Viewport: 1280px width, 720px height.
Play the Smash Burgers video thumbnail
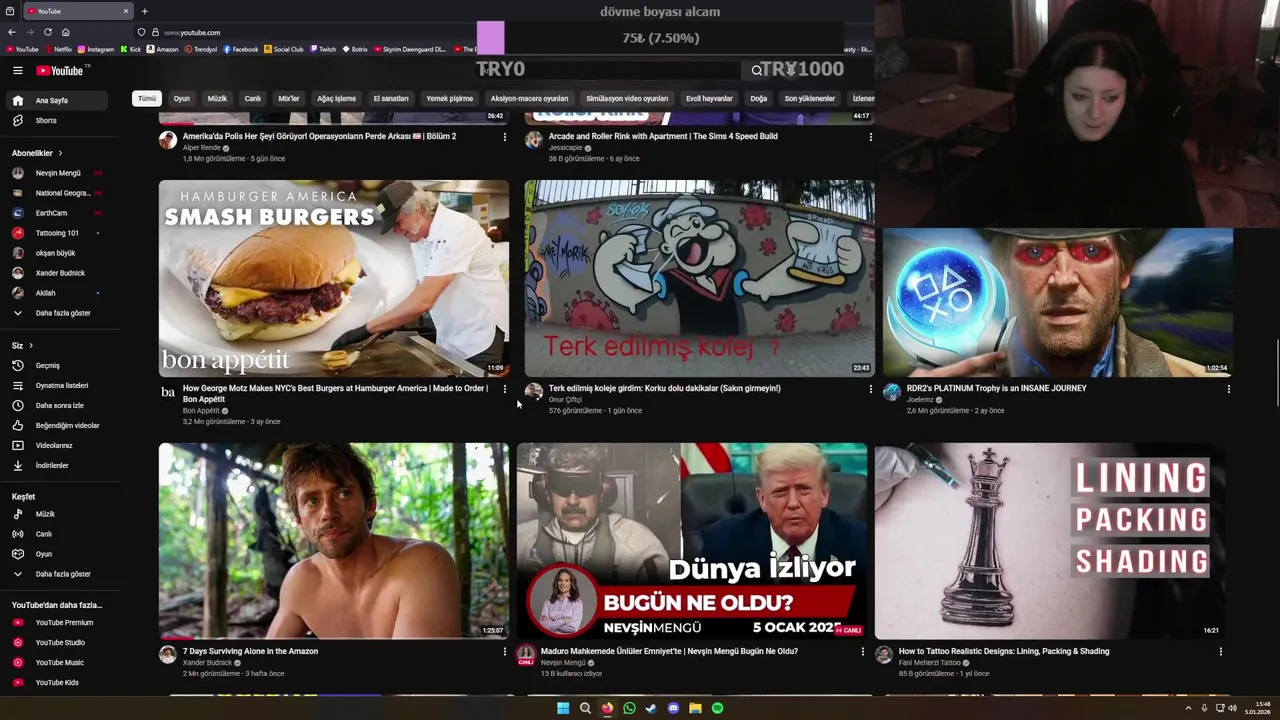coord(334,278)
